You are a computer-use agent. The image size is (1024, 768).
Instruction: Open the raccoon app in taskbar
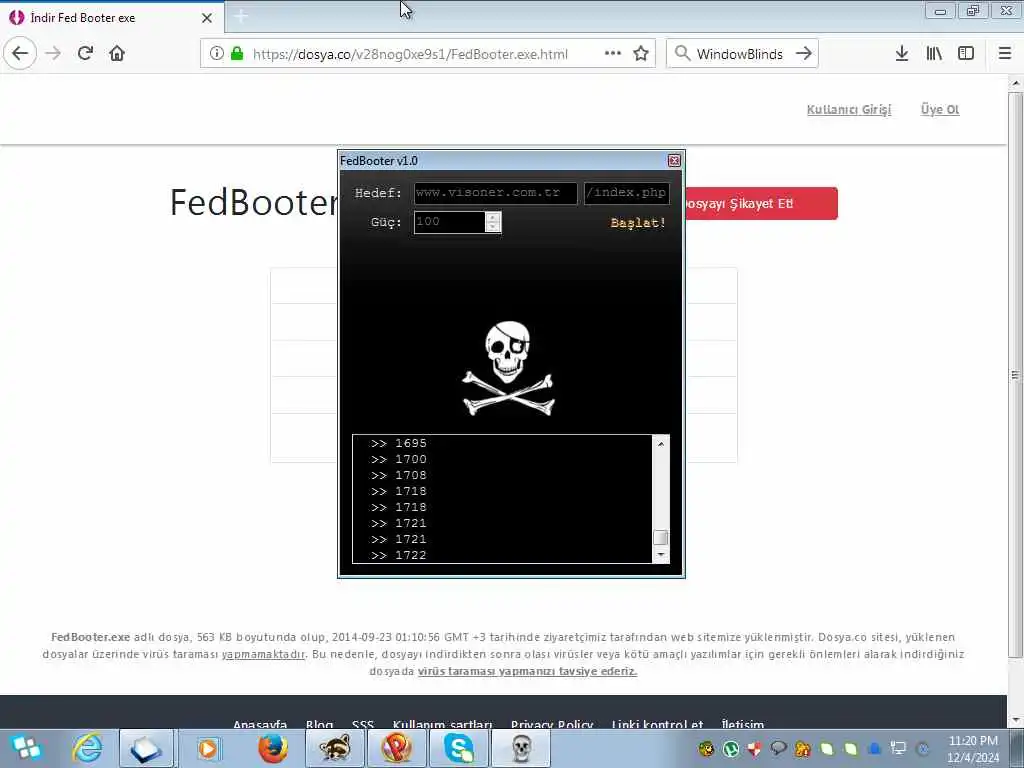(334, 748)
